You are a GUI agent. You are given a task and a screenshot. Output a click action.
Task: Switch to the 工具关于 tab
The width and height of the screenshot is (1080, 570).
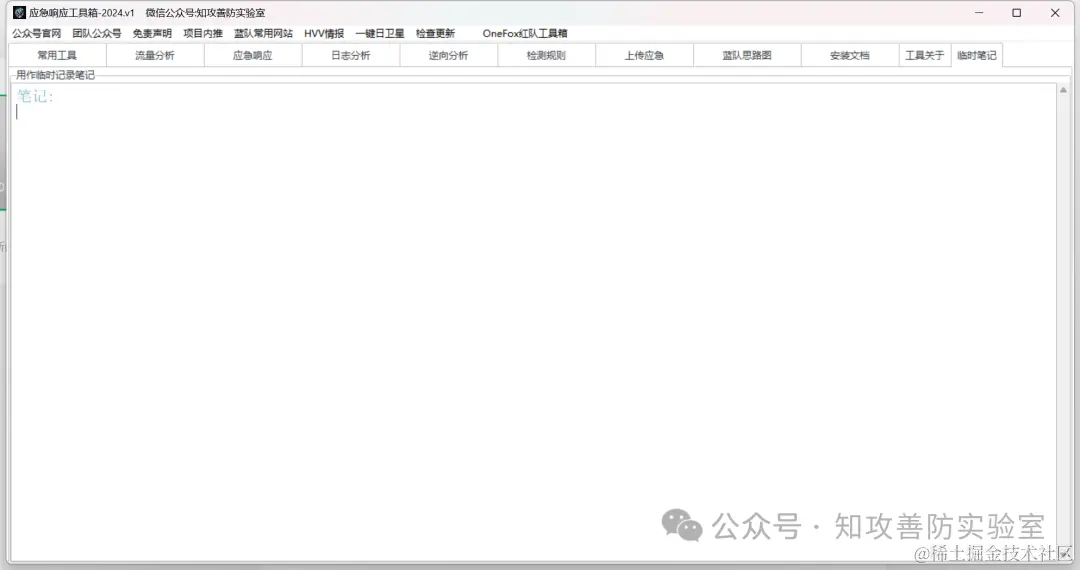pos(924,55)
